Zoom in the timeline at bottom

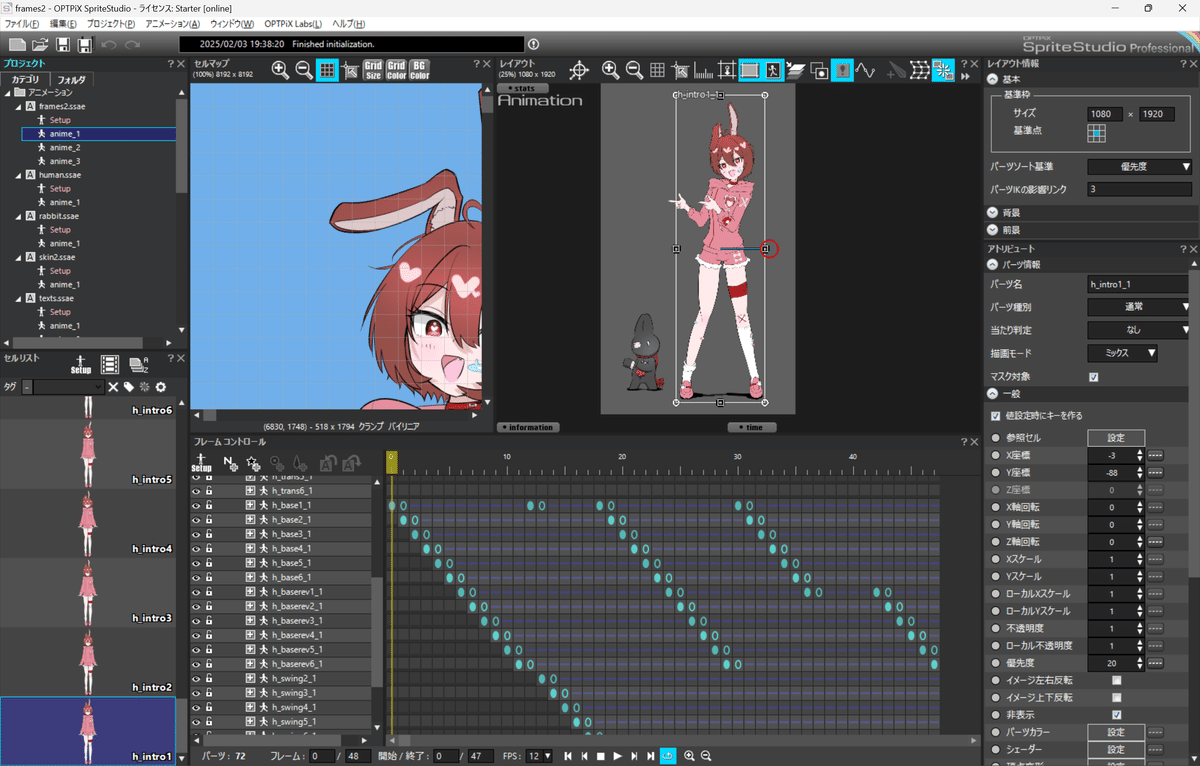pyautogui.click(x=689, y=756)
